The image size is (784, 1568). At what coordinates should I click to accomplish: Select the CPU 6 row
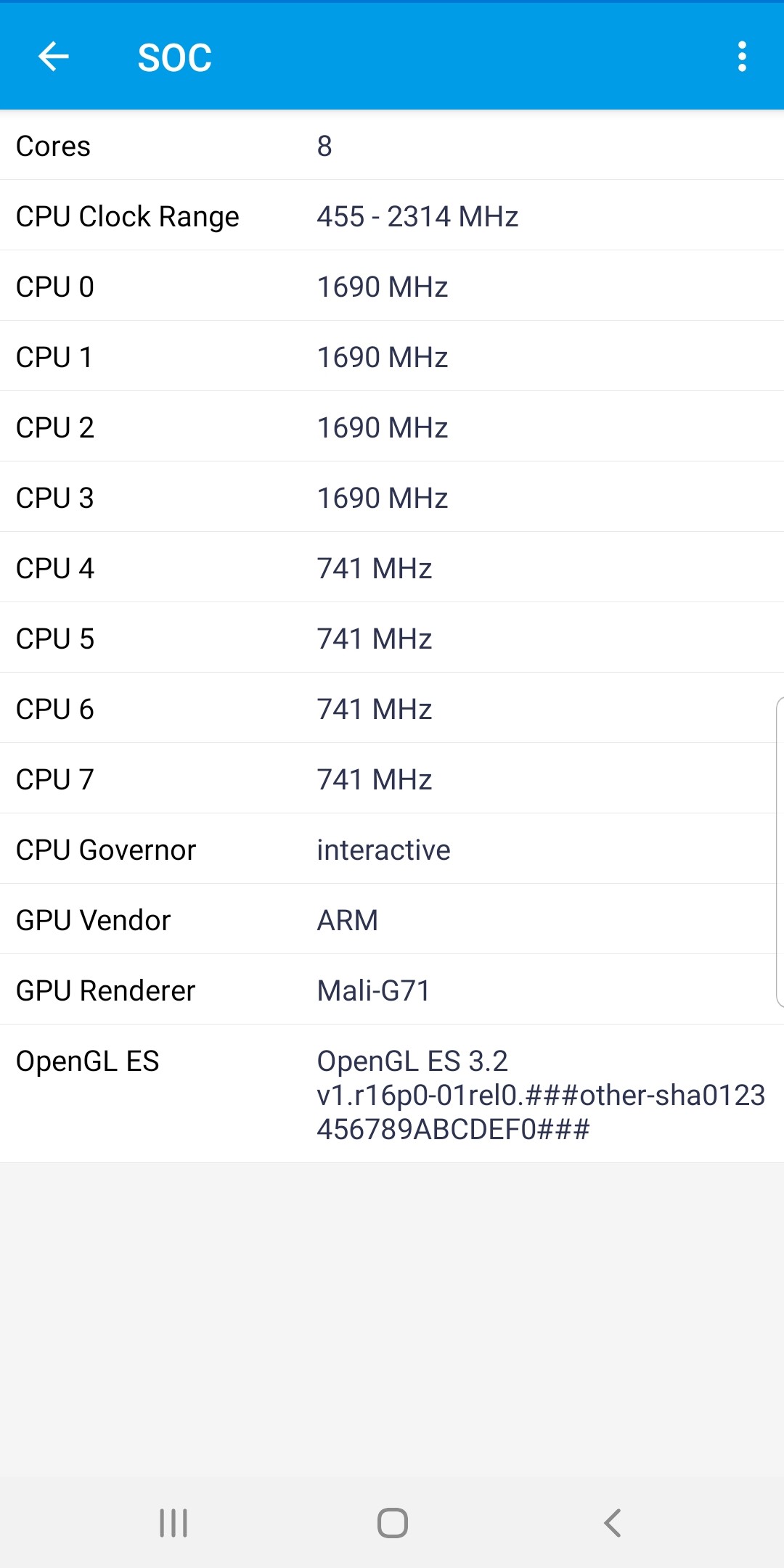pyautogui.click(x=392, y=709)
